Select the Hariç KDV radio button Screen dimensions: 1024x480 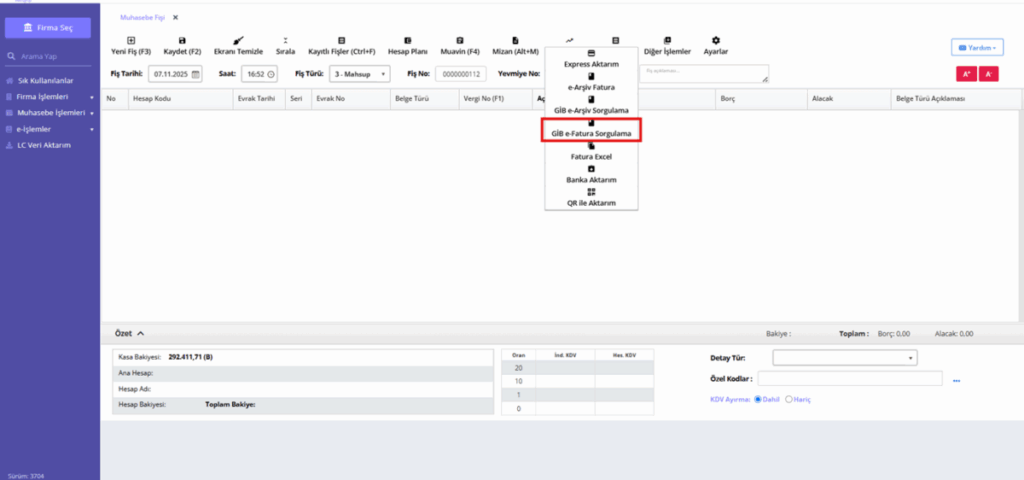pyautogui.click(x=789, y=399)
